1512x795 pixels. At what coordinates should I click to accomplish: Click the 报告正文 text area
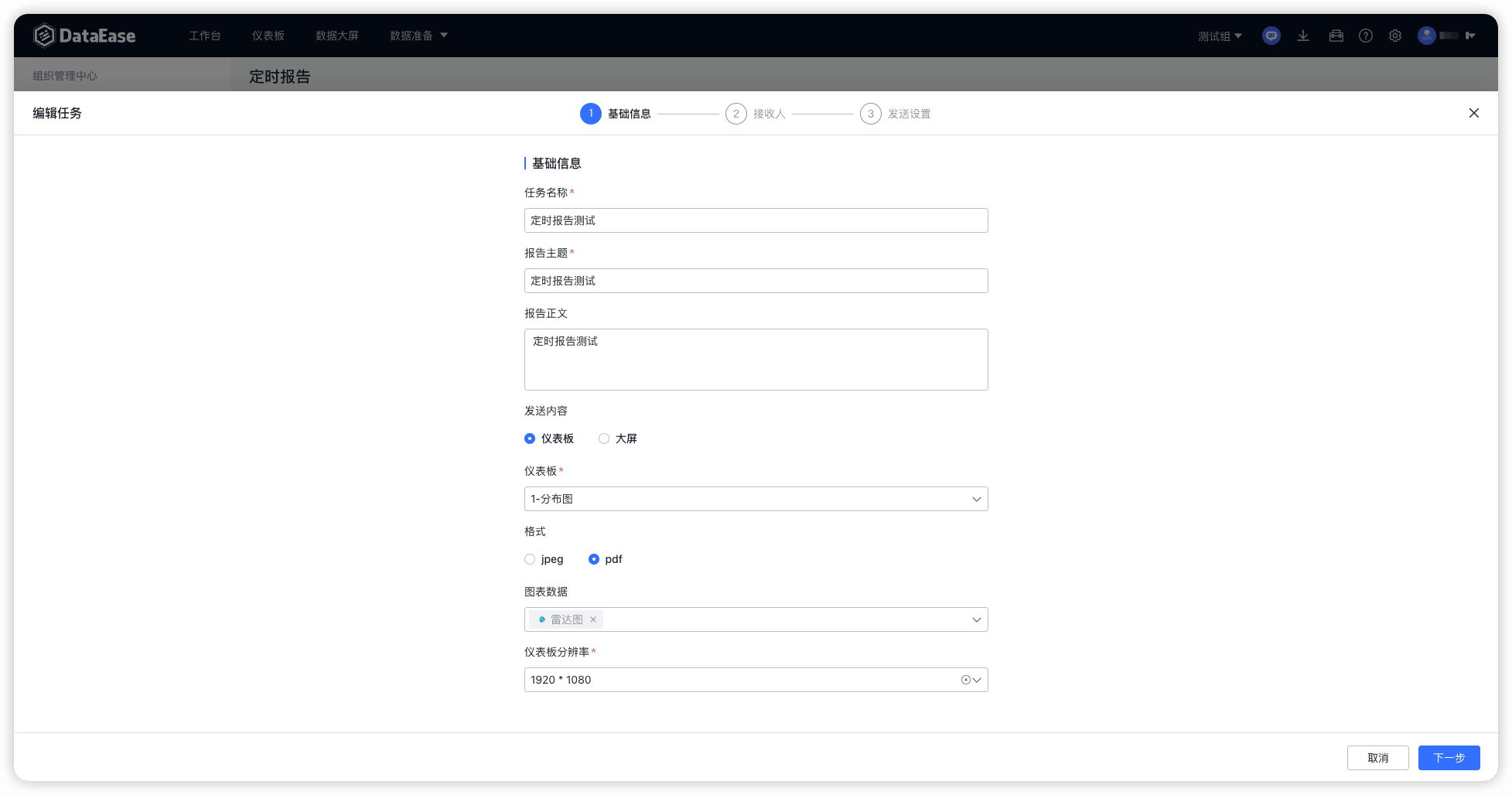[x=756, y=360]
